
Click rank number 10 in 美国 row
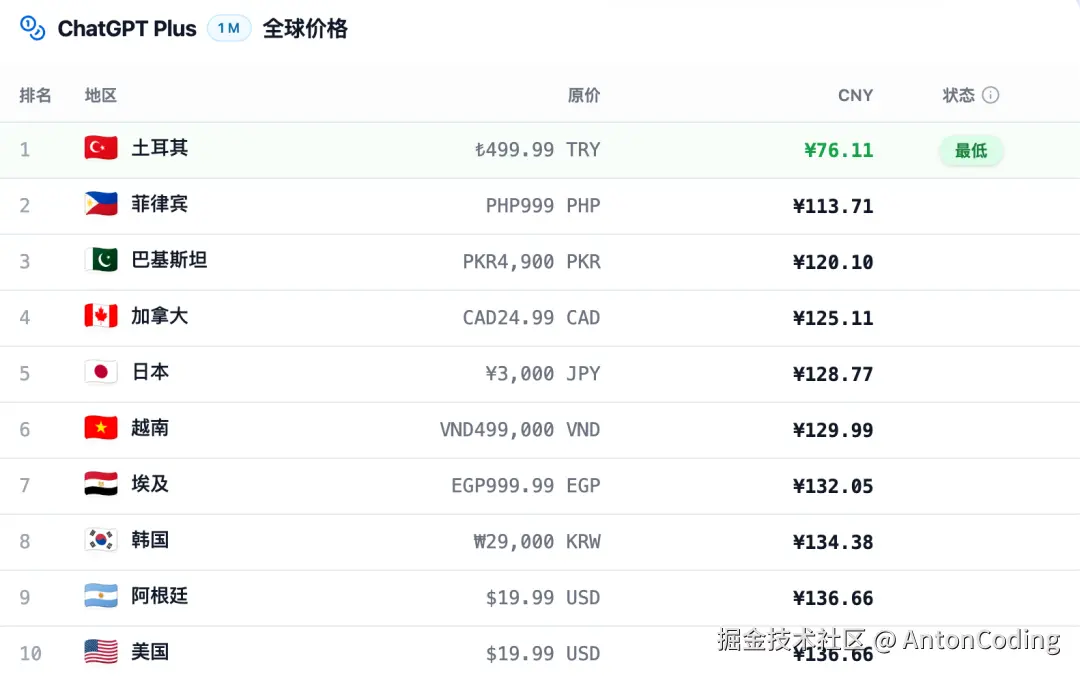[30, 653]
